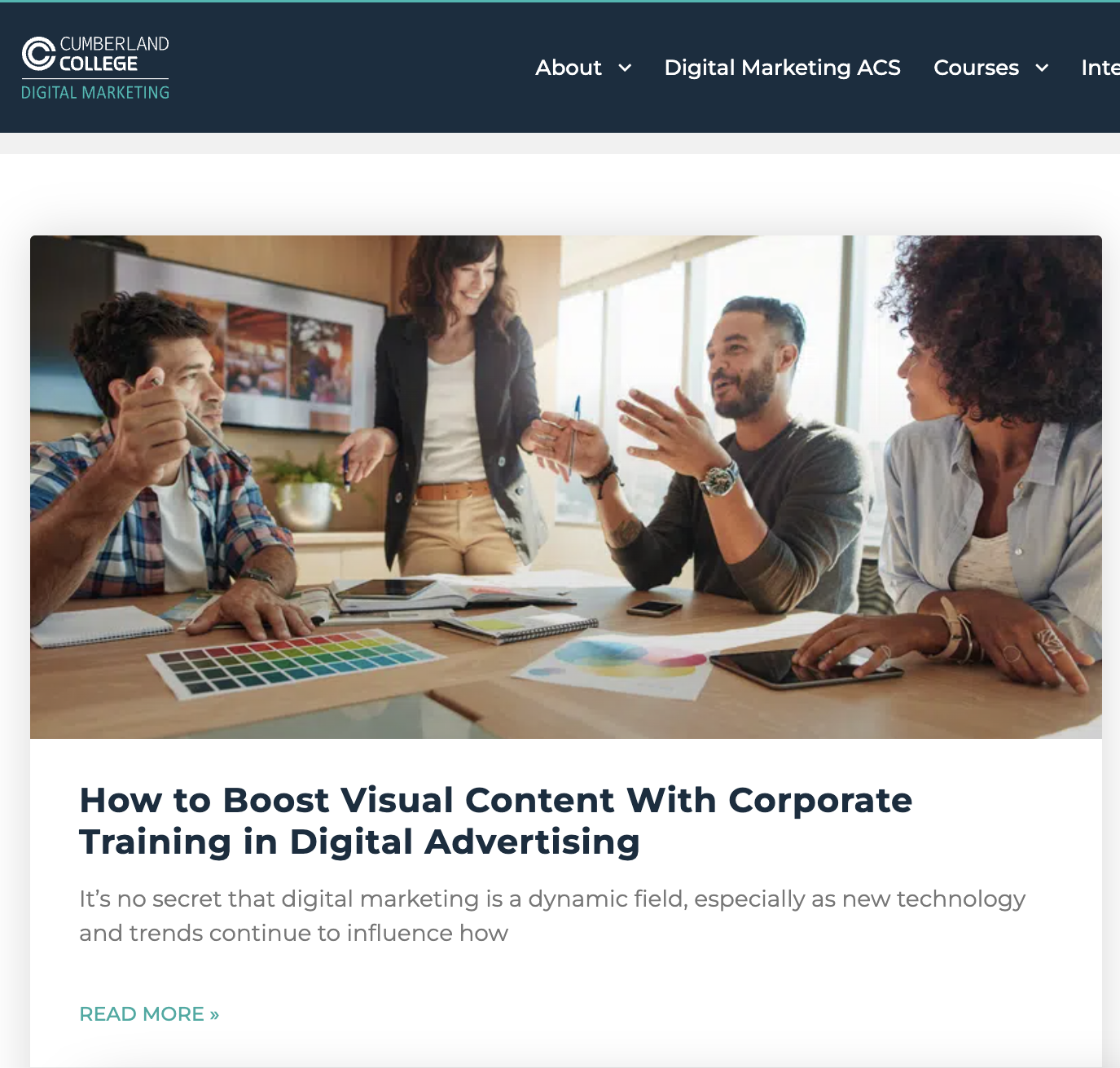1120x1068 pixels.
Task: Click the article excerpt text paragraph
Action: pyautogui.click(x=551, y=916)
